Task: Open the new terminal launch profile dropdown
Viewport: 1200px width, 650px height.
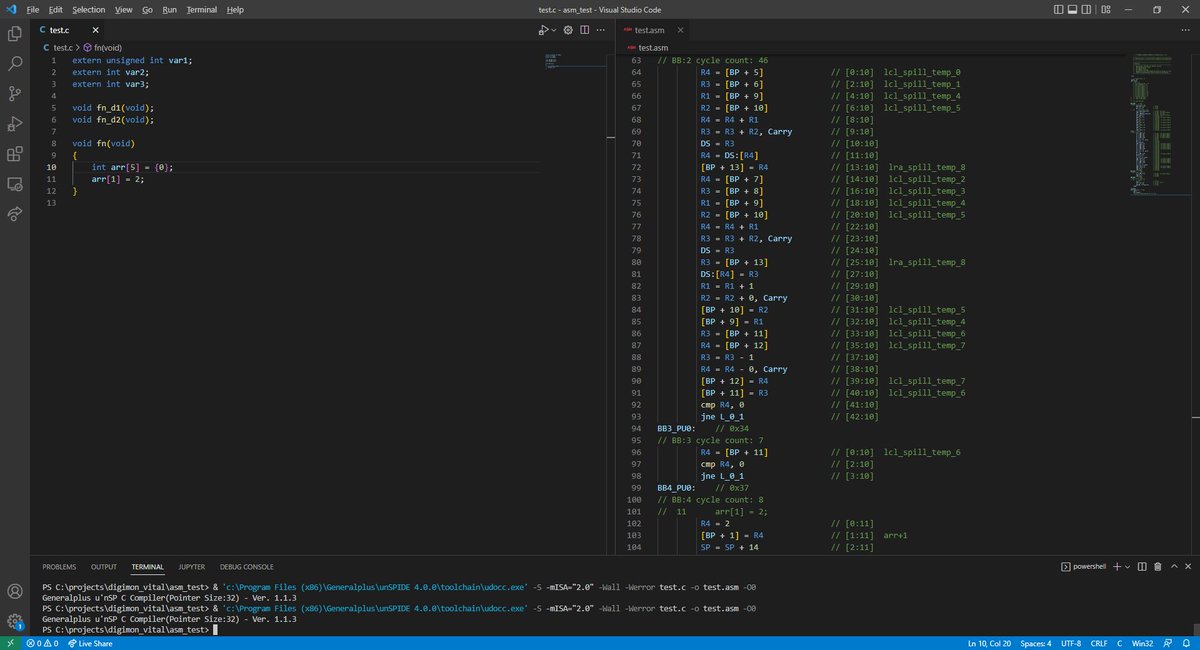Action: pyautogui.click(x=1128, y=567)
